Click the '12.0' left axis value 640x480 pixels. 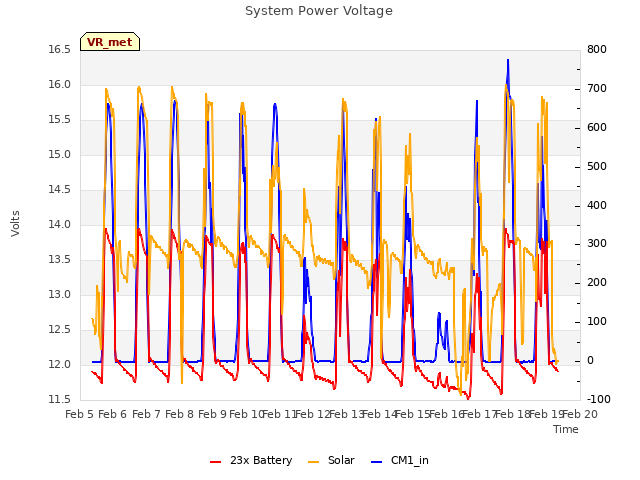point(60,364)
